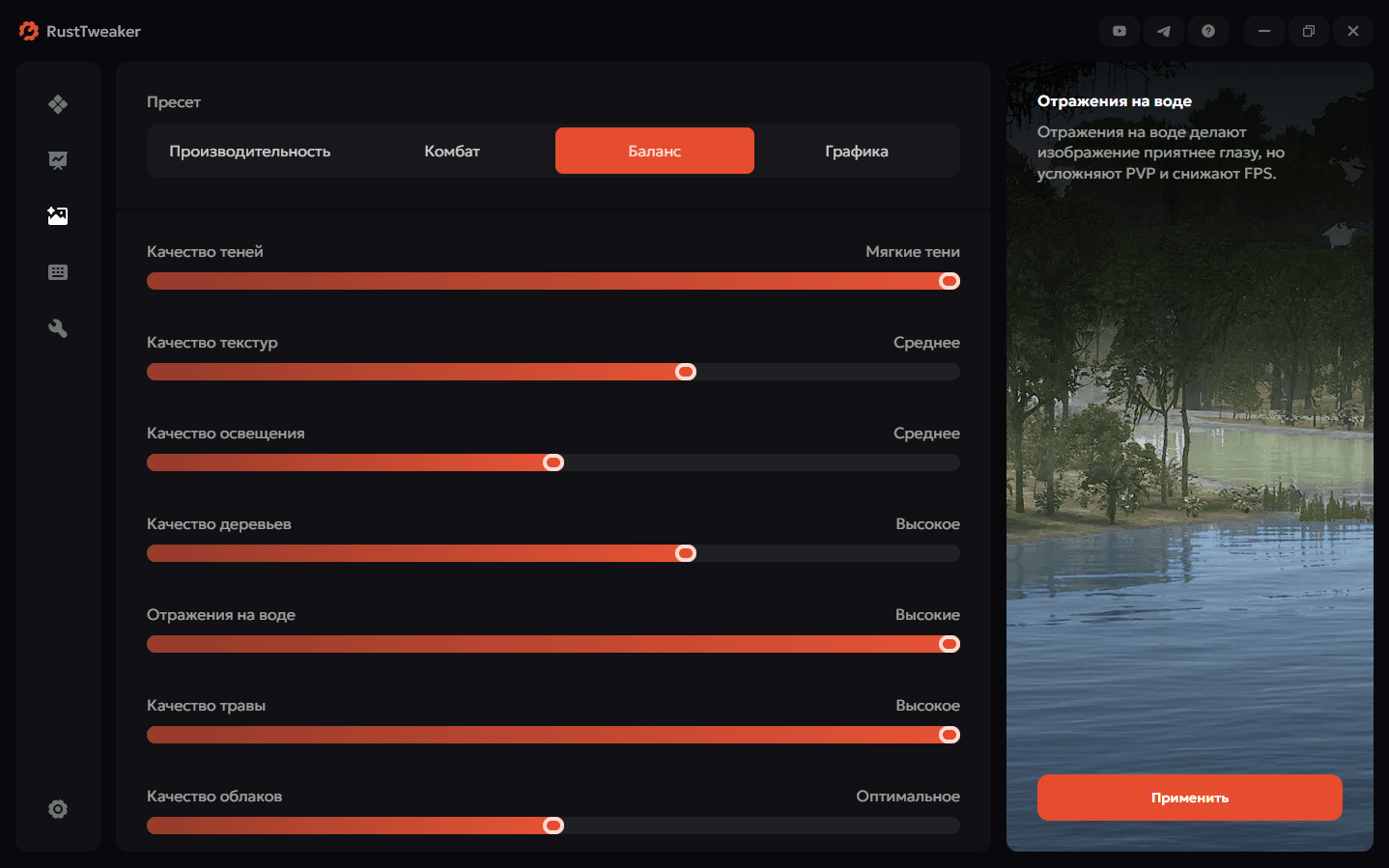Click the Качество теней slider handle
Image resolution: width=1389 pixels, height=868 pixels.
[950, 281]
